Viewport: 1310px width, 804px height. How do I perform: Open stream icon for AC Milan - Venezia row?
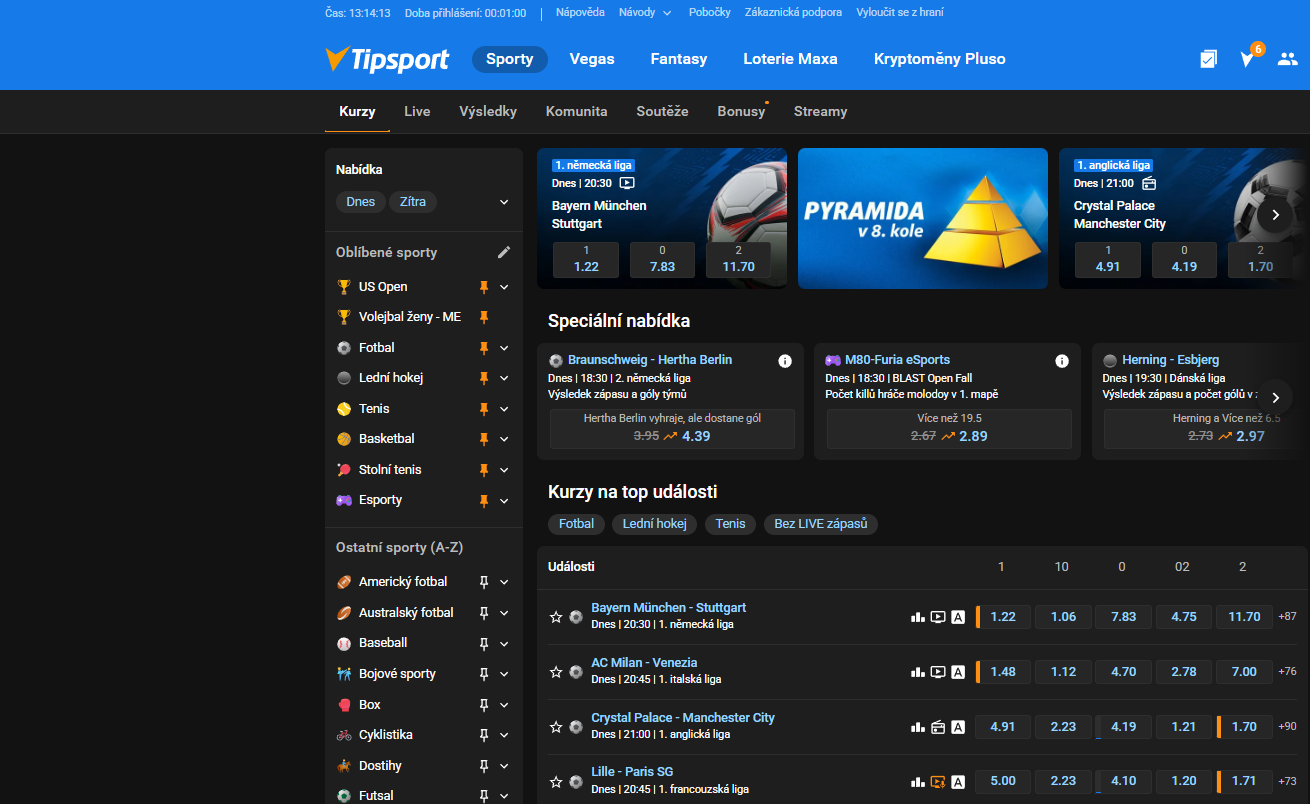[x=938, y=672]
